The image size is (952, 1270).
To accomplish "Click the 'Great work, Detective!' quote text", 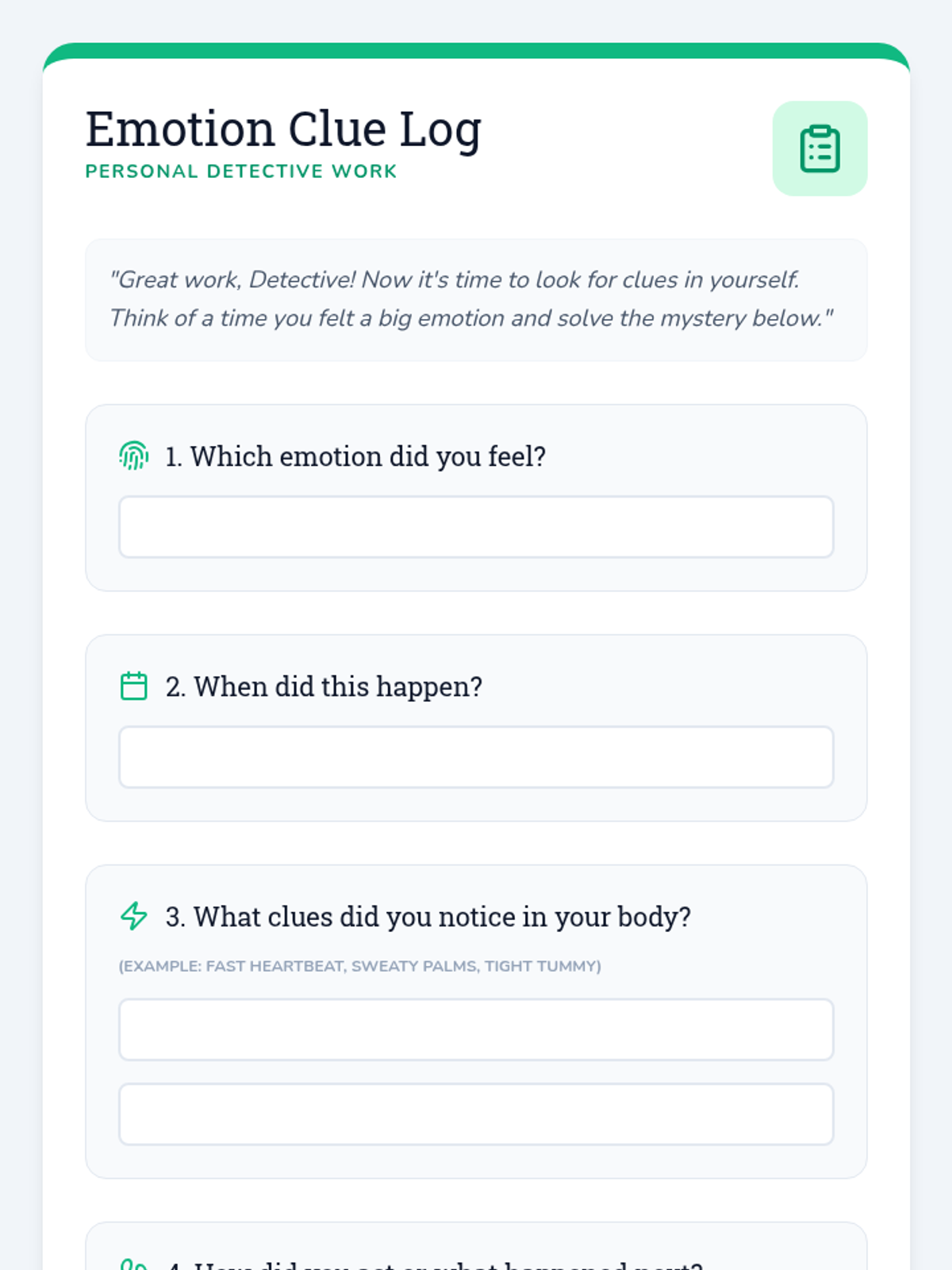I will tap(455, 280).
